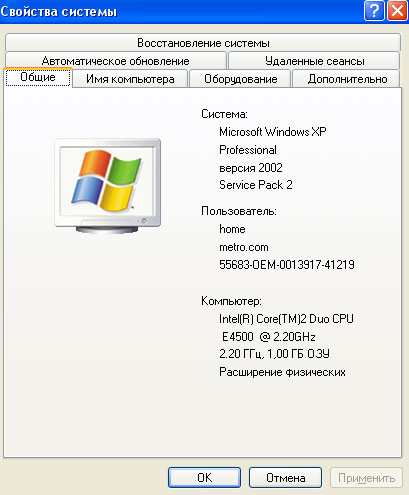
Task: Click product ID 55683-OEM-0013917-41219
Action: pyautogui.click(x=287, y=265)
